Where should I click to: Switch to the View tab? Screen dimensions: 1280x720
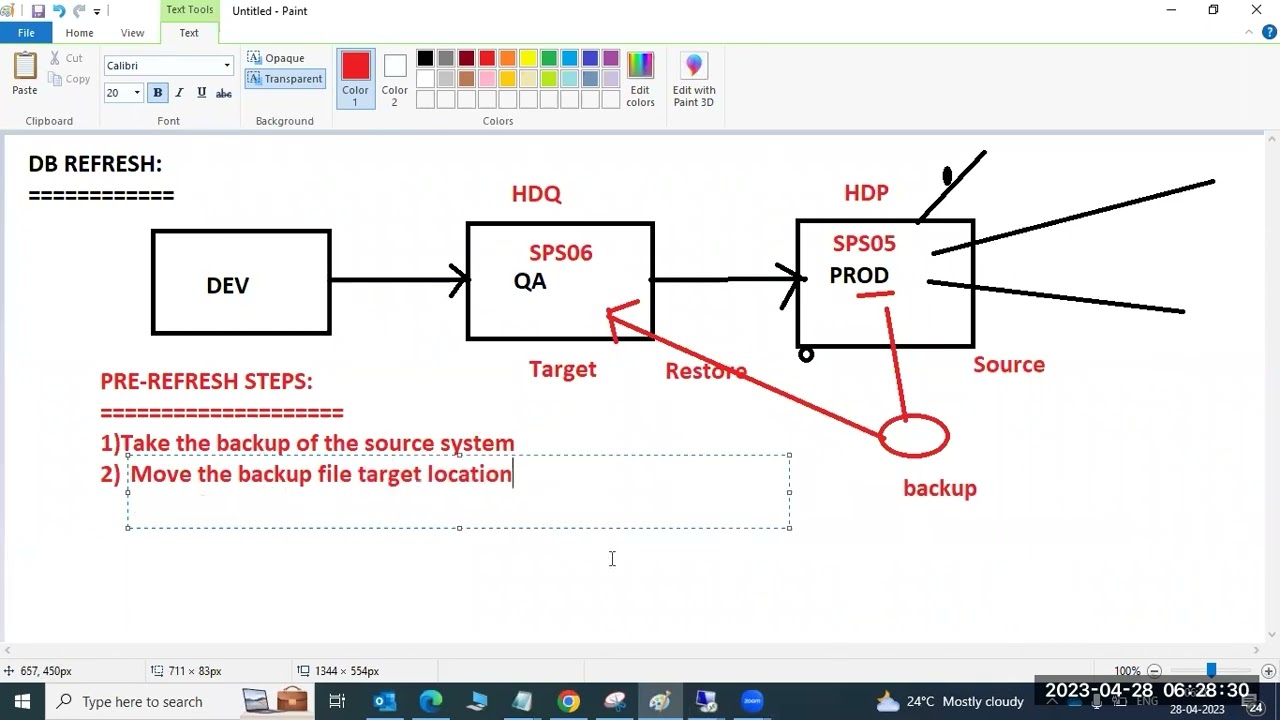(132, 33)
